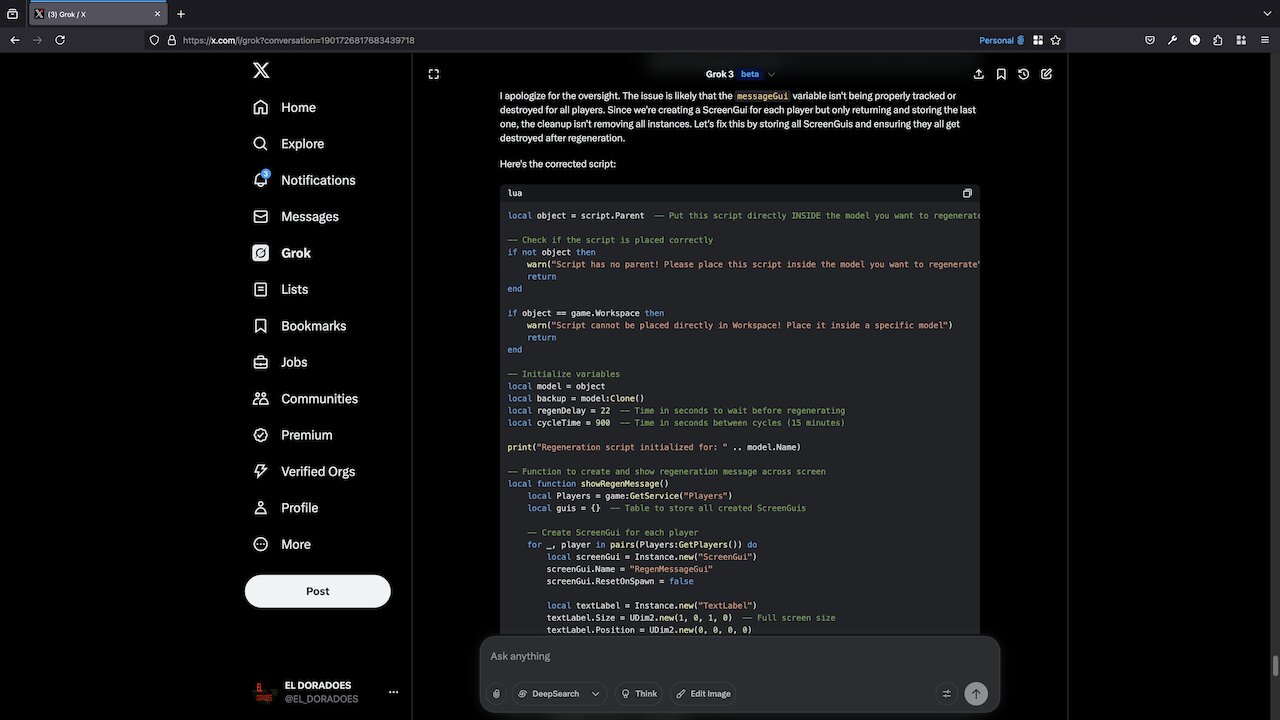Bookmark this Grok conversation

(1001, 74)
